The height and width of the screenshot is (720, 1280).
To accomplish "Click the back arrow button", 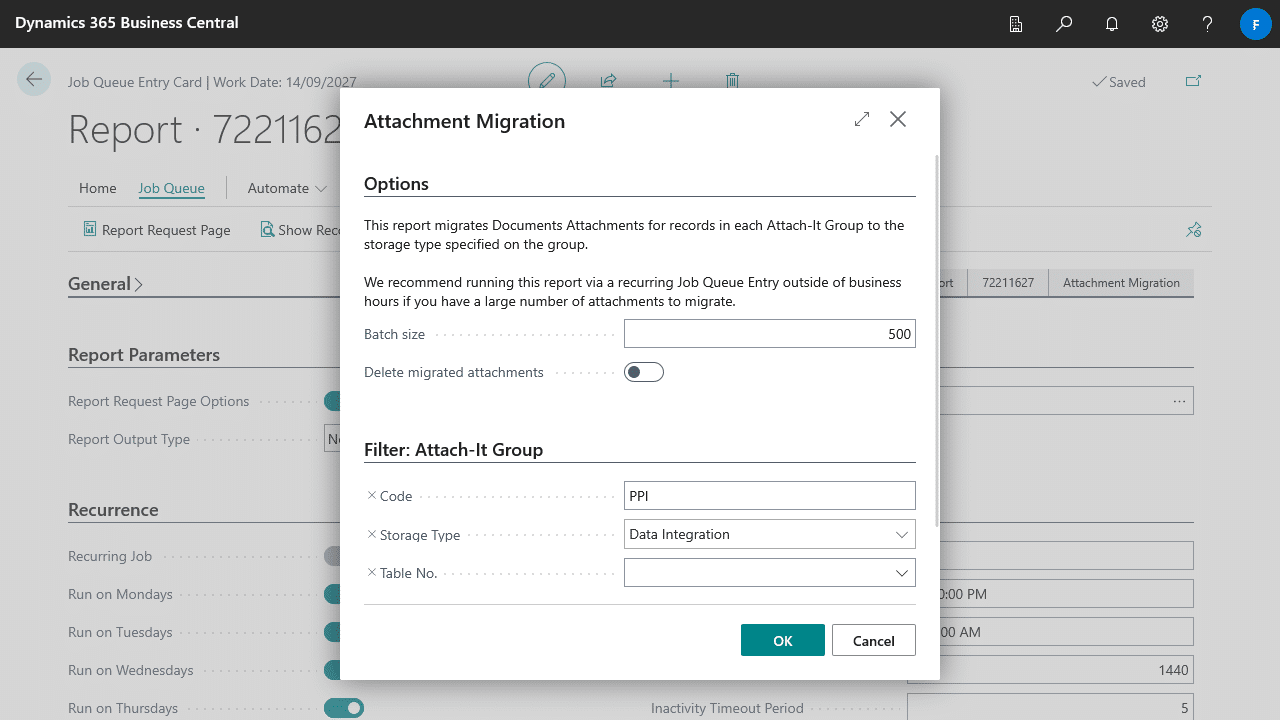I will point(34,80).
